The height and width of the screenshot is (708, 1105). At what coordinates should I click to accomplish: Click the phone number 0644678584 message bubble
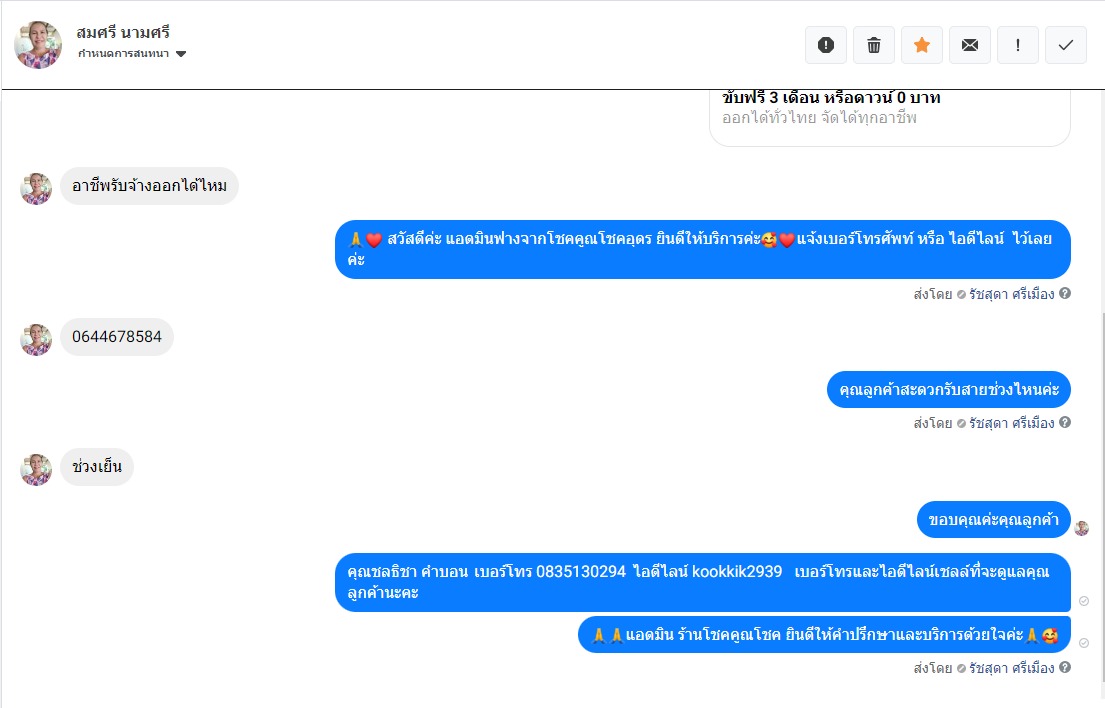pos(117,337)
